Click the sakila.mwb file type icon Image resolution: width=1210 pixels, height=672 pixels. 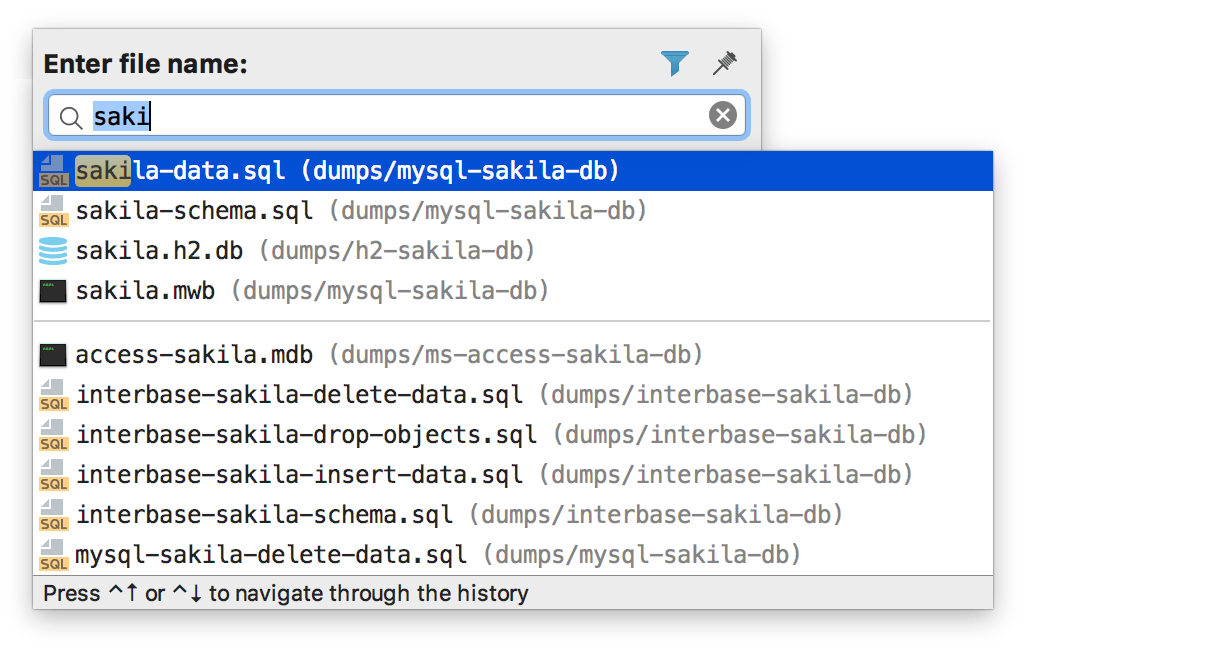[53, 291]
